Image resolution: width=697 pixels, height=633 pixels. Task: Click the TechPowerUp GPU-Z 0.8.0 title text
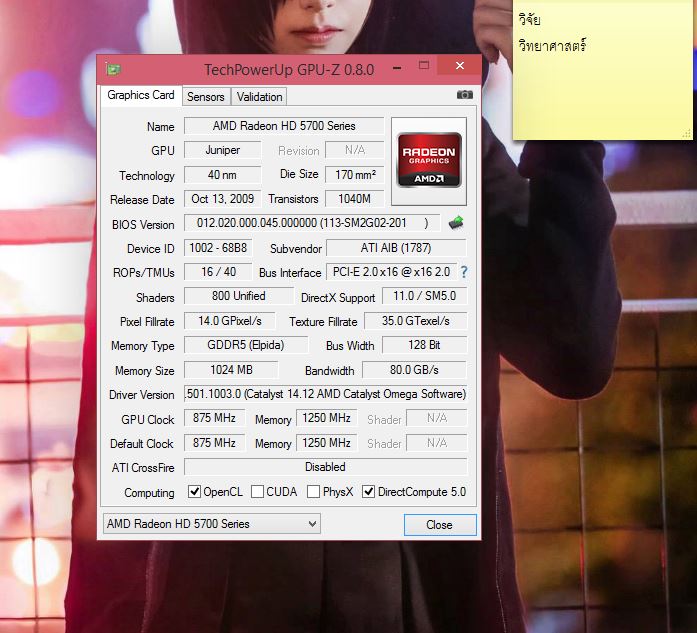[x=289, y=70]
